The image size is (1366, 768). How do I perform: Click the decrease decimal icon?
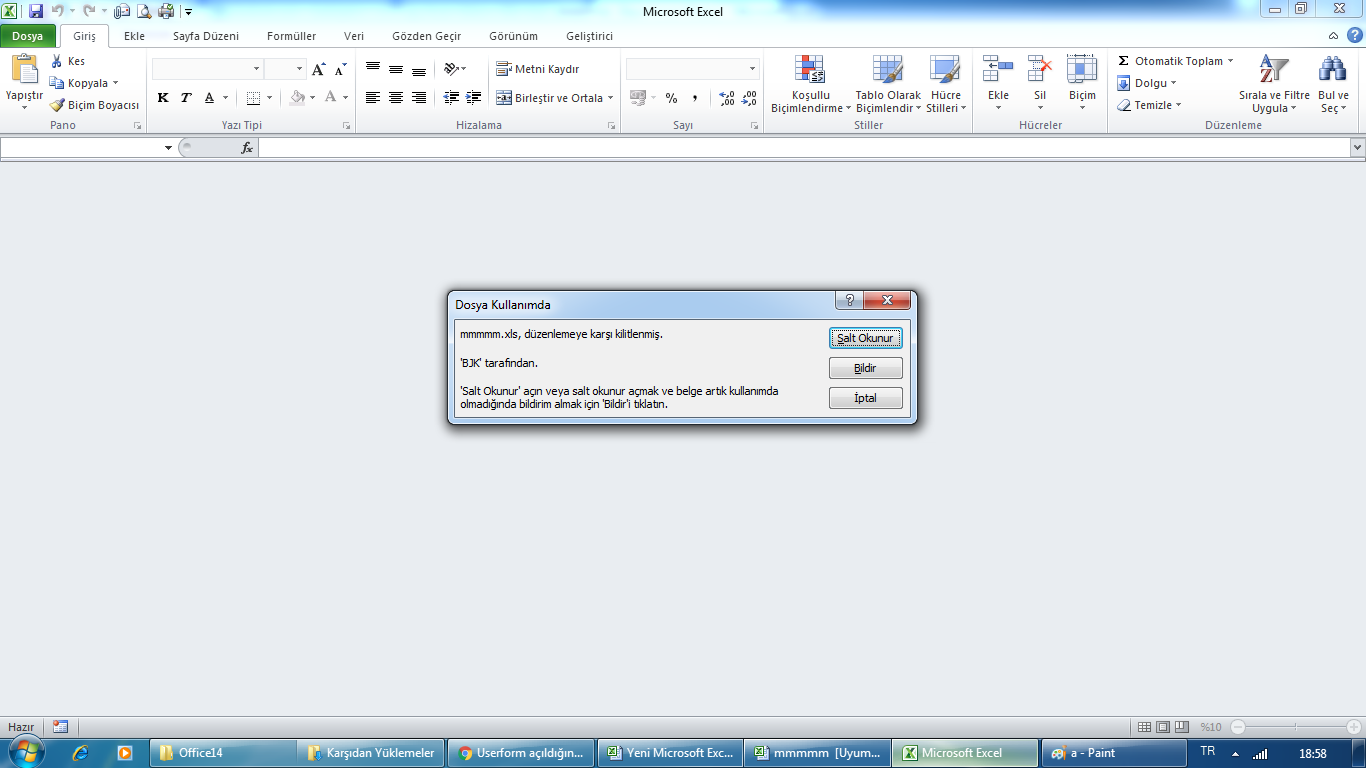click(750, 98)
